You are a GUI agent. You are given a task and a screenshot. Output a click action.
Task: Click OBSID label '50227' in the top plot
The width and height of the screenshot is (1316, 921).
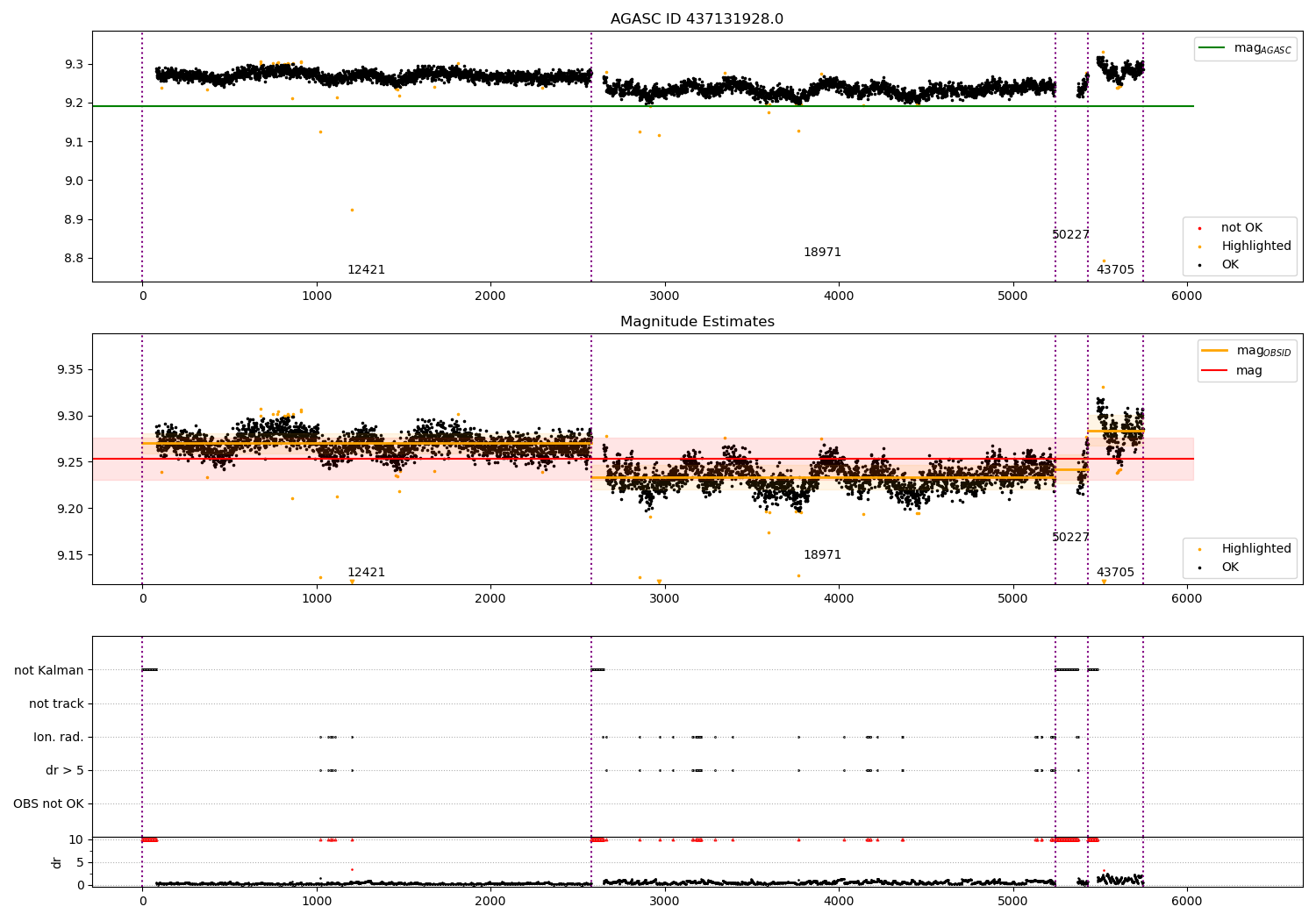1070,235
